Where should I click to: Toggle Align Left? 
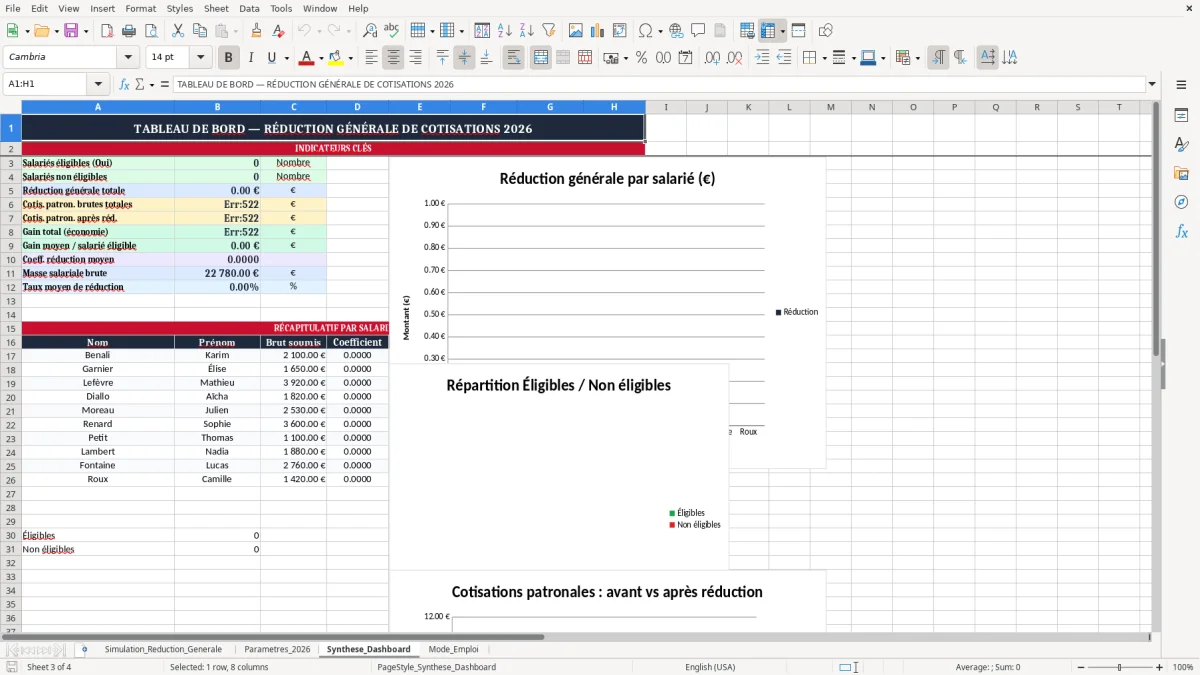371,58
